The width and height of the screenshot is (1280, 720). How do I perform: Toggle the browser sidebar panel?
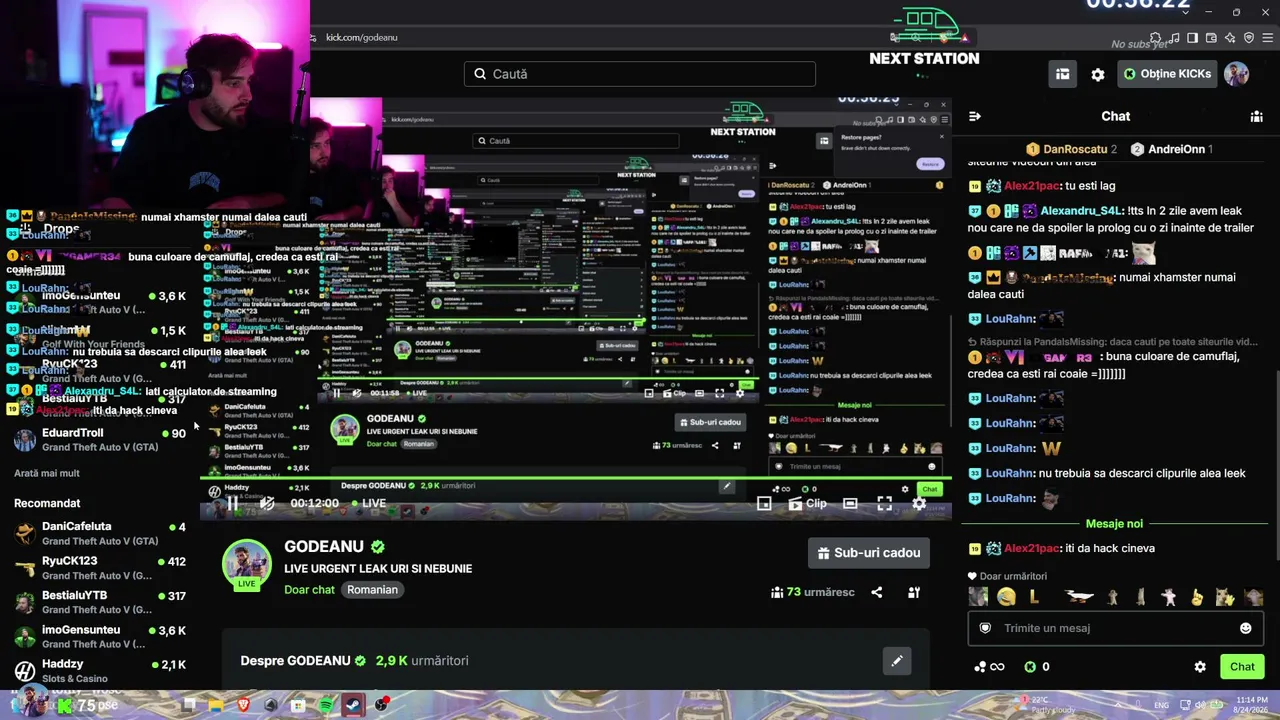1193,38
